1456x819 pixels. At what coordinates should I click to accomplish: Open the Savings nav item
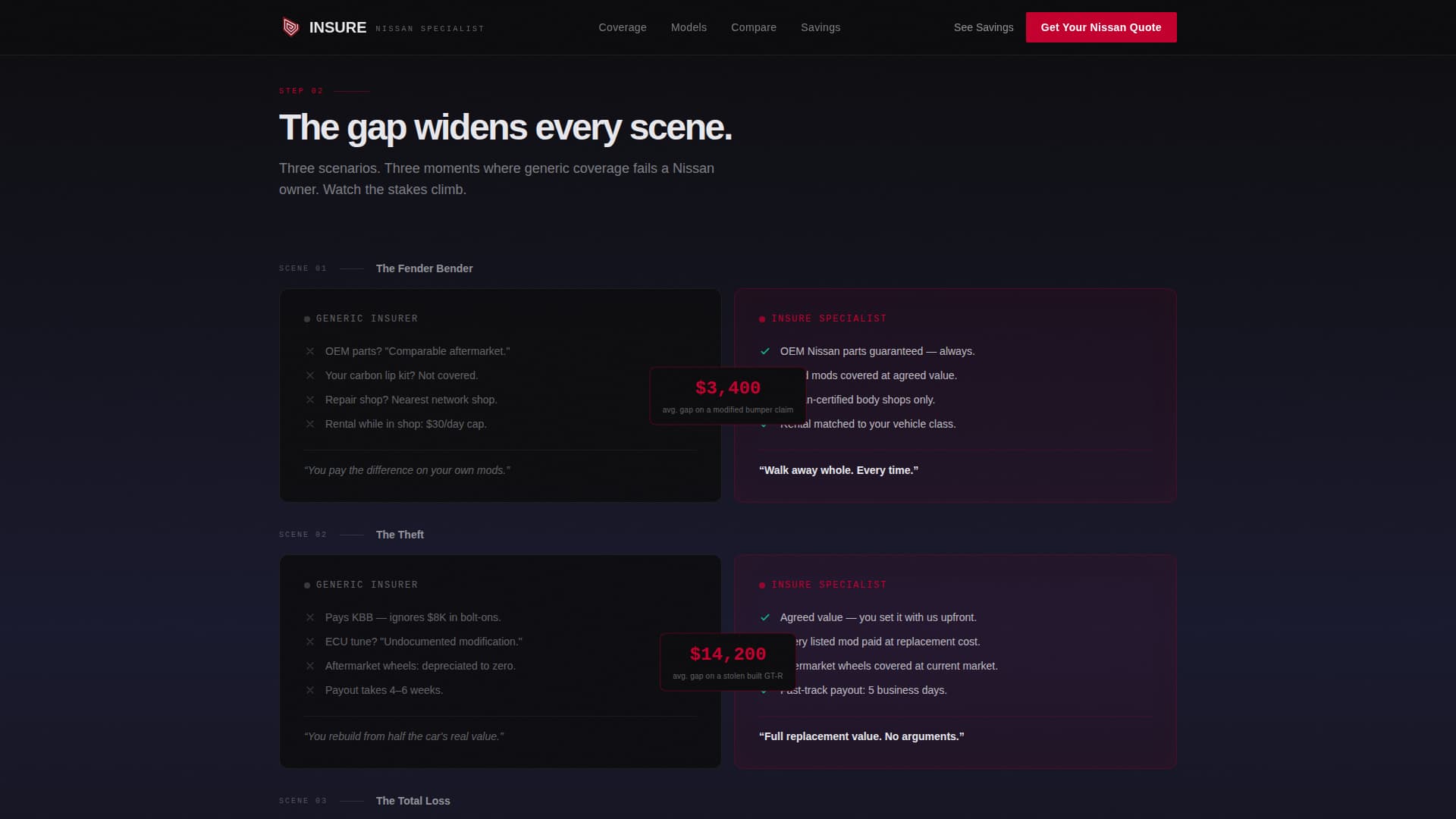pyautogui.click(x=821, y=27)
